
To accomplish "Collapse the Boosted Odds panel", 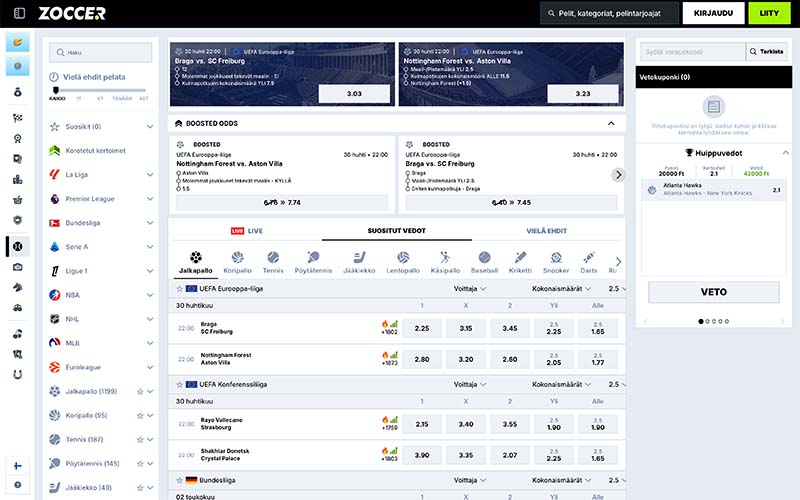I will 611,123.
